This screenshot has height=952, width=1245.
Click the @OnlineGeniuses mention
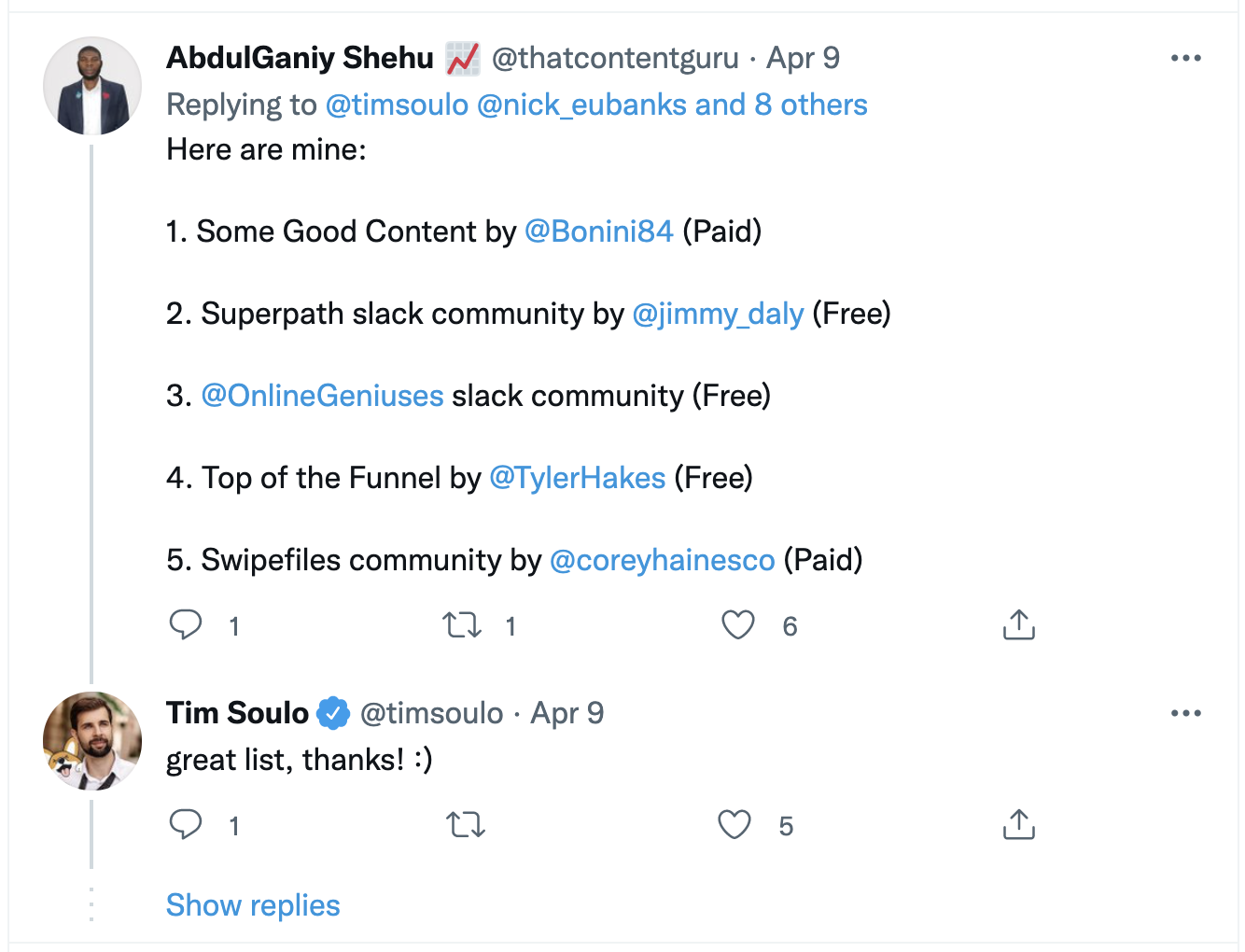322,396
